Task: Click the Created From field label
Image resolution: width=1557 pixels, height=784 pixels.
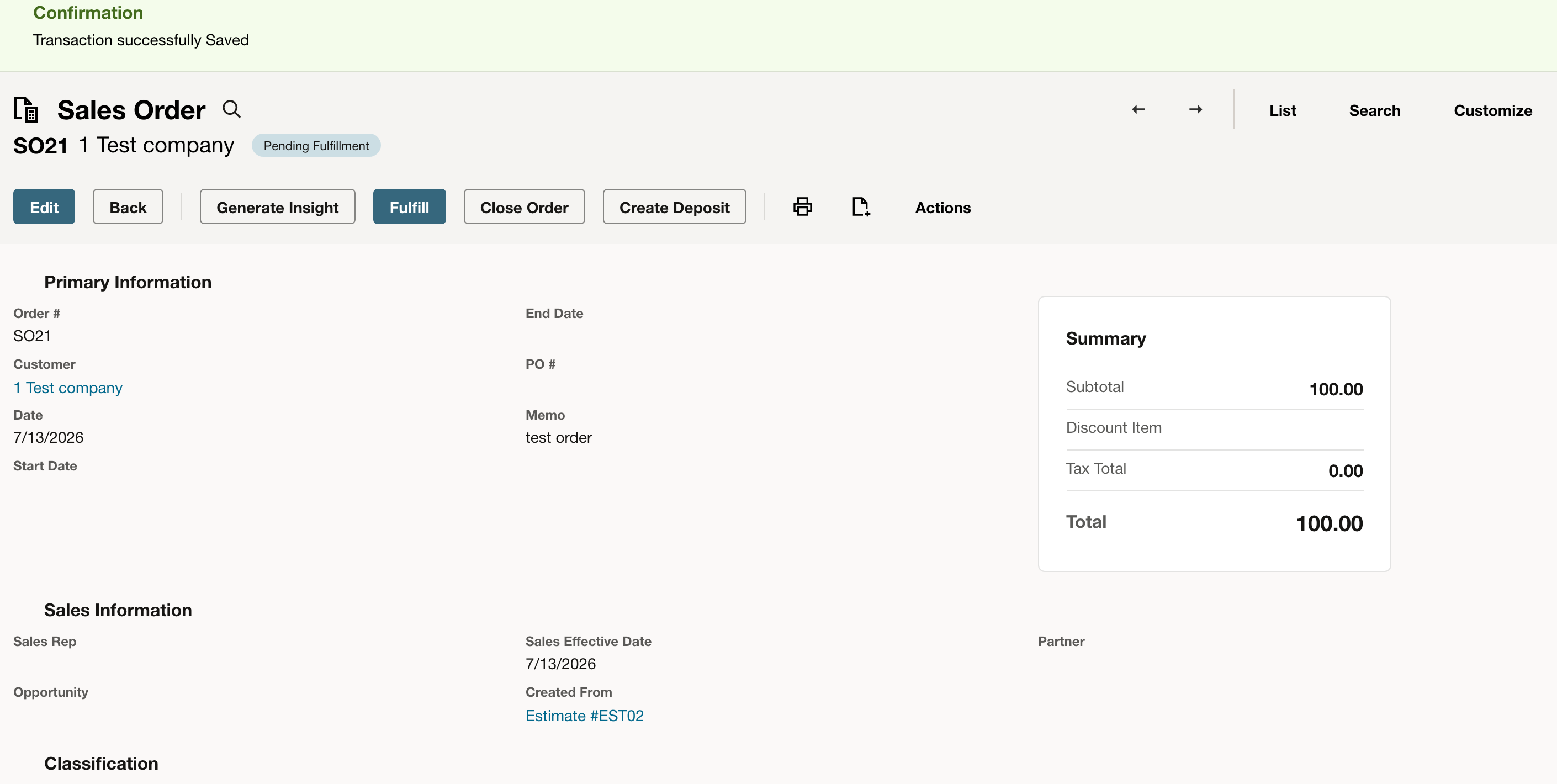Action: click(x=568, y=691)
